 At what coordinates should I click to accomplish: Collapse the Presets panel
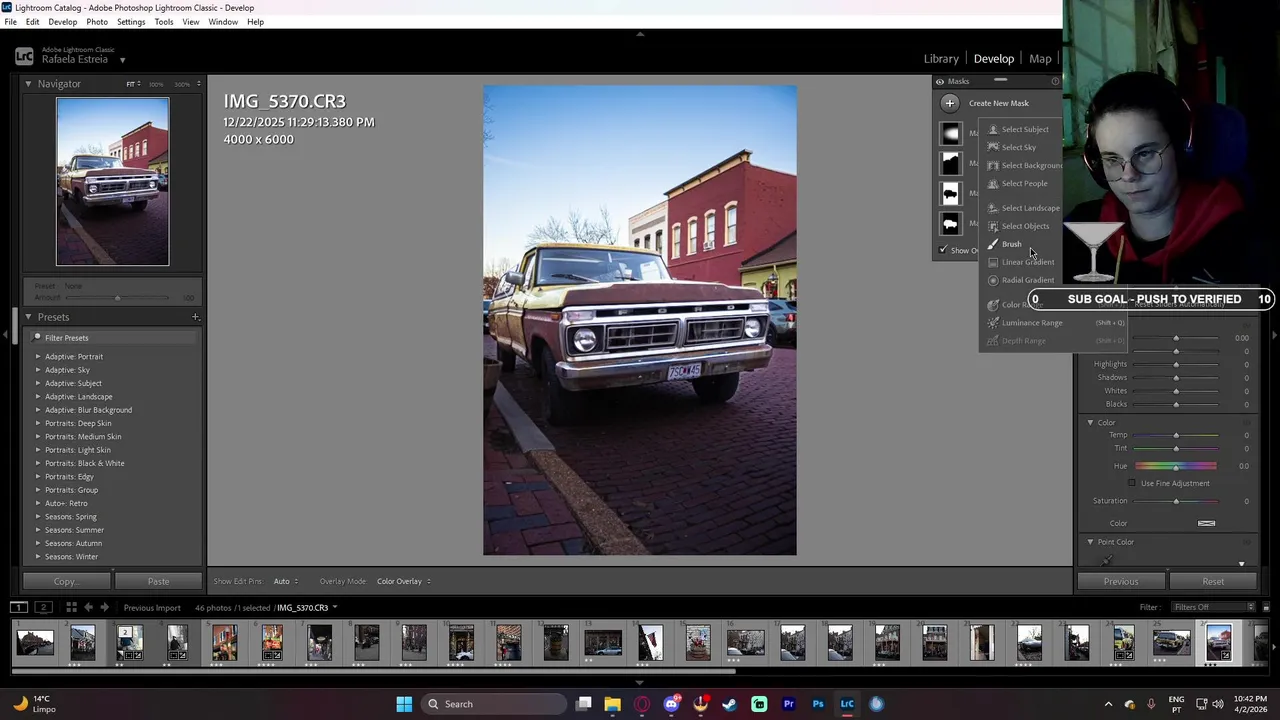(x=28, y=317)
